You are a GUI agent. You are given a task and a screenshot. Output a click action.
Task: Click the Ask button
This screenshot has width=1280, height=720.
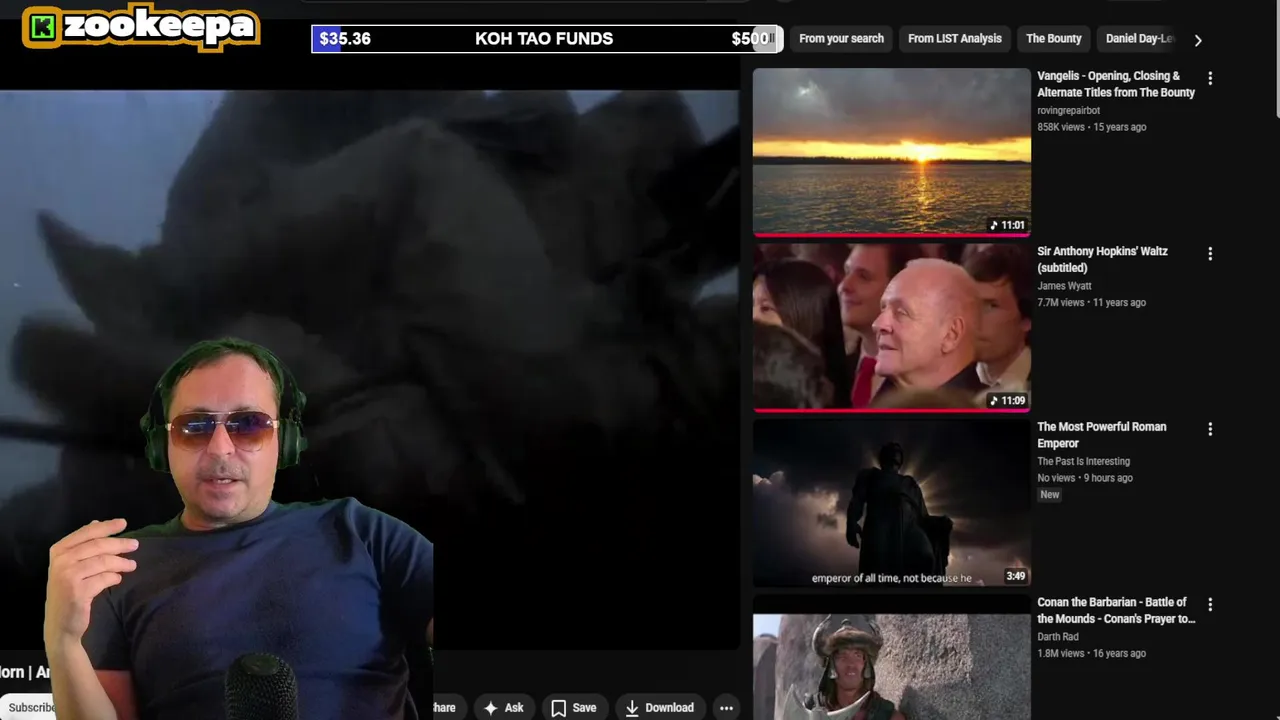(503, 707)
